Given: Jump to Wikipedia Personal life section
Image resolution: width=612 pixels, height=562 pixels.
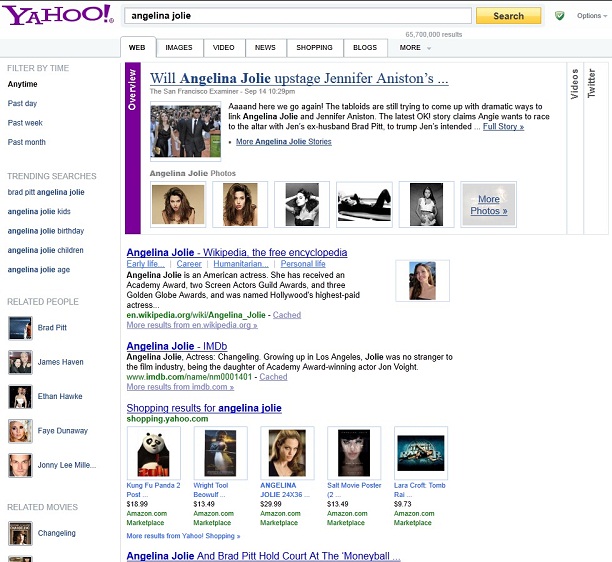Looking at the screenshot, I should pos(303,264).
